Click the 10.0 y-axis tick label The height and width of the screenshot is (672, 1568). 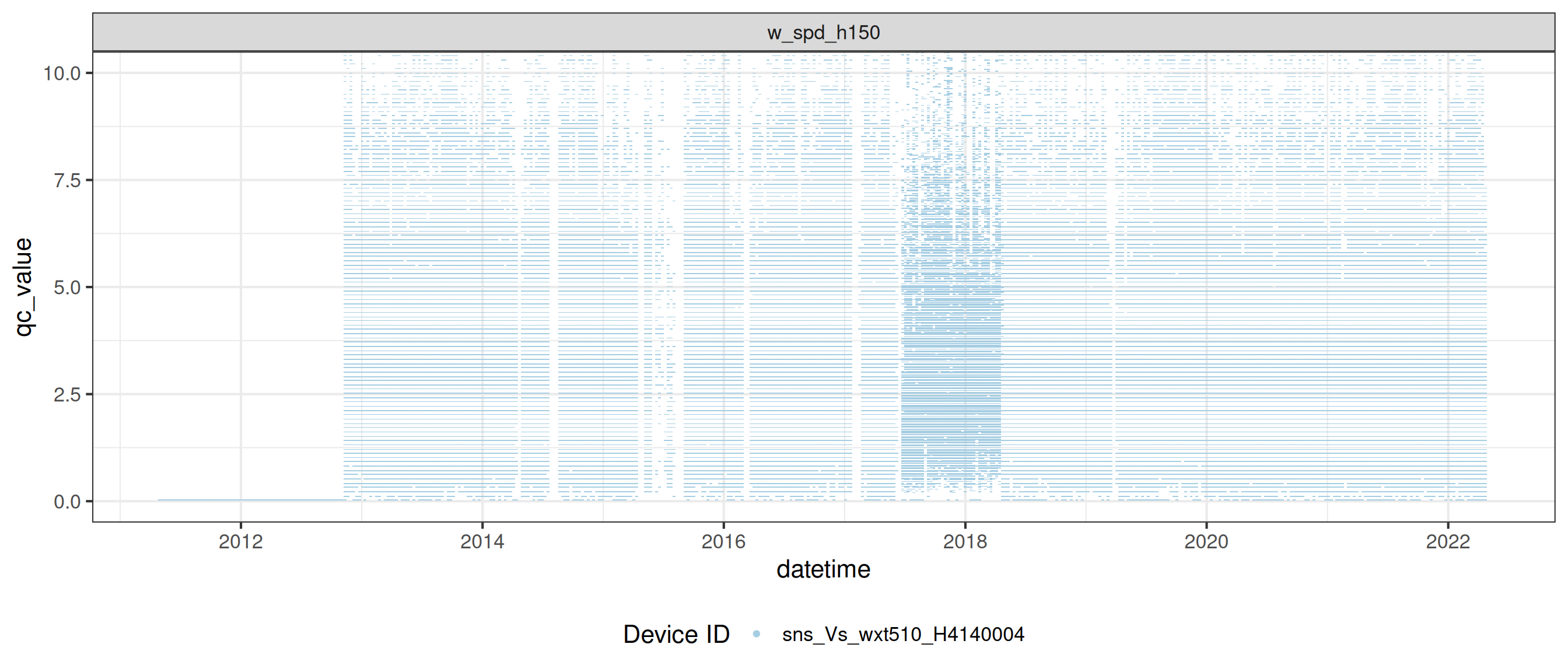point(62,73)
